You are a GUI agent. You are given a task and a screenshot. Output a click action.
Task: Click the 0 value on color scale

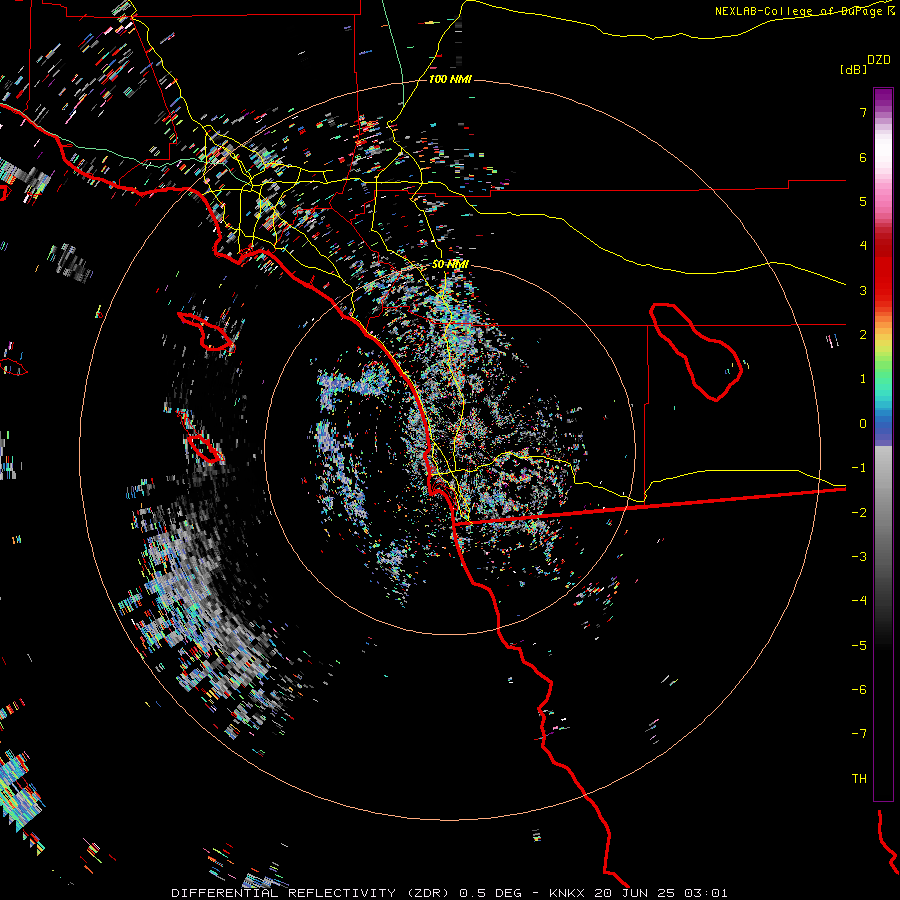863,424
